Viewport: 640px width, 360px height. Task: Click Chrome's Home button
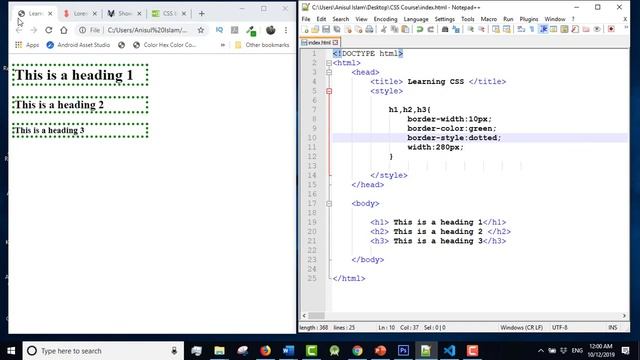click(x=64, y=30)
